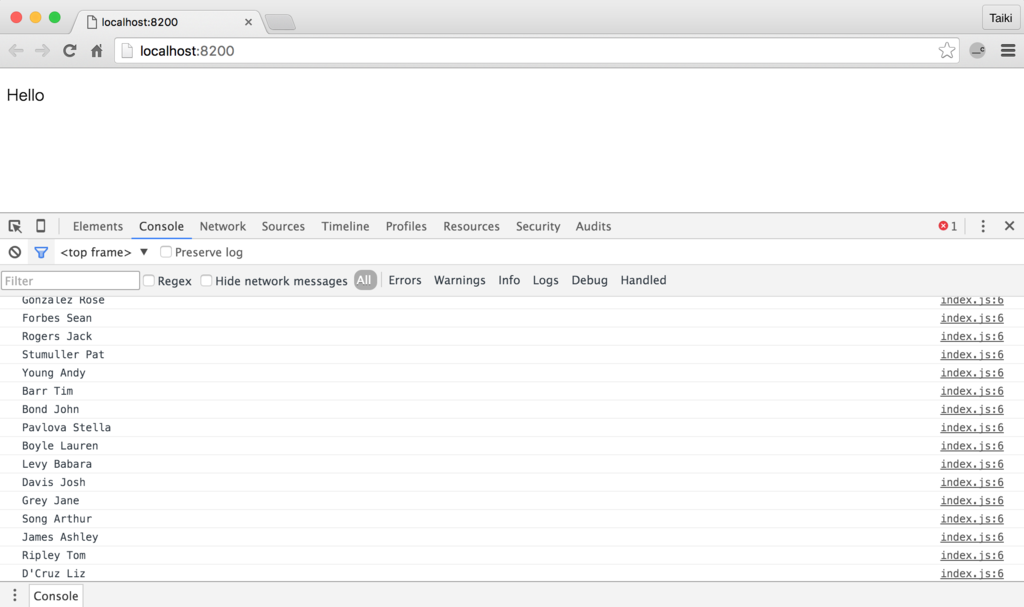The image size is (1024, 607).
Task: Filter console to Logs
Action: click(x=545, y=280)
